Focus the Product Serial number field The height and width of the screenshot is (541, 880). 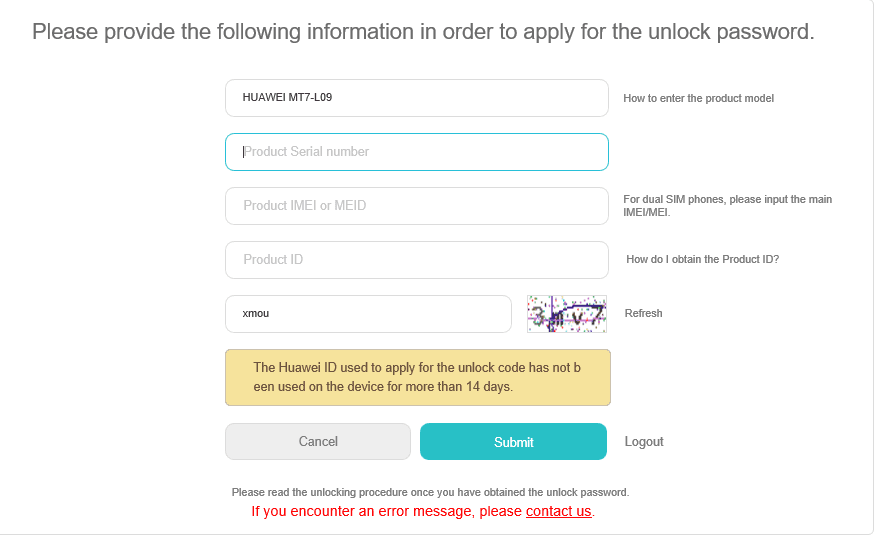417,152
